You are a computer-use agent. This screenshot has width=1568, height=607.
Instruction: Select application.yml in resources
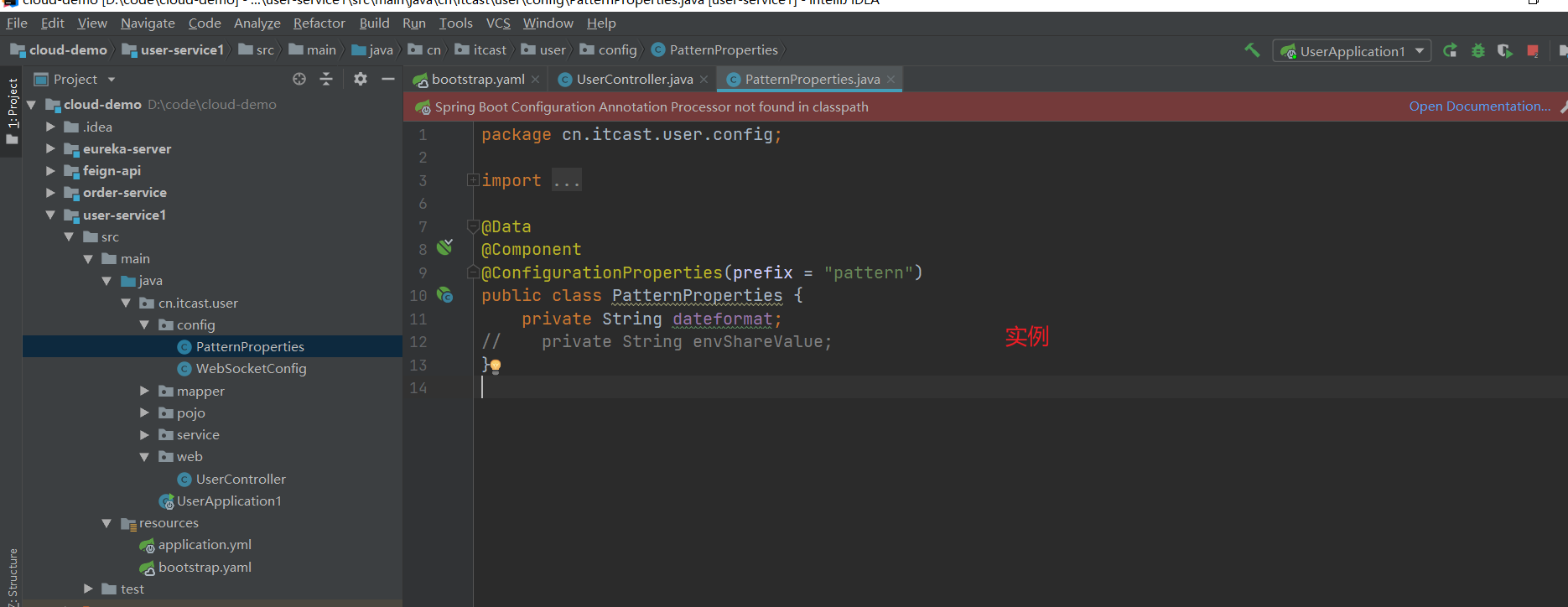pos(205,545)
